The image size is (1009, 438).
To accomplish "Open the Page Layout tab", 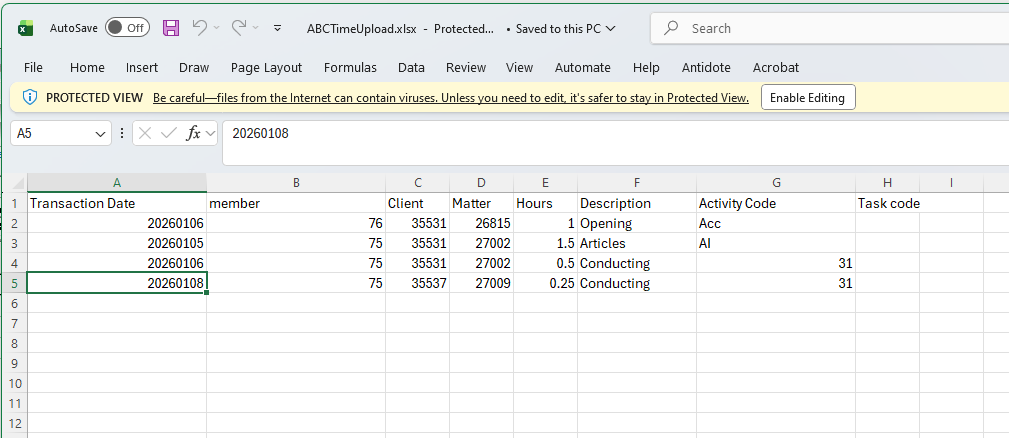I will coord(266,68).
